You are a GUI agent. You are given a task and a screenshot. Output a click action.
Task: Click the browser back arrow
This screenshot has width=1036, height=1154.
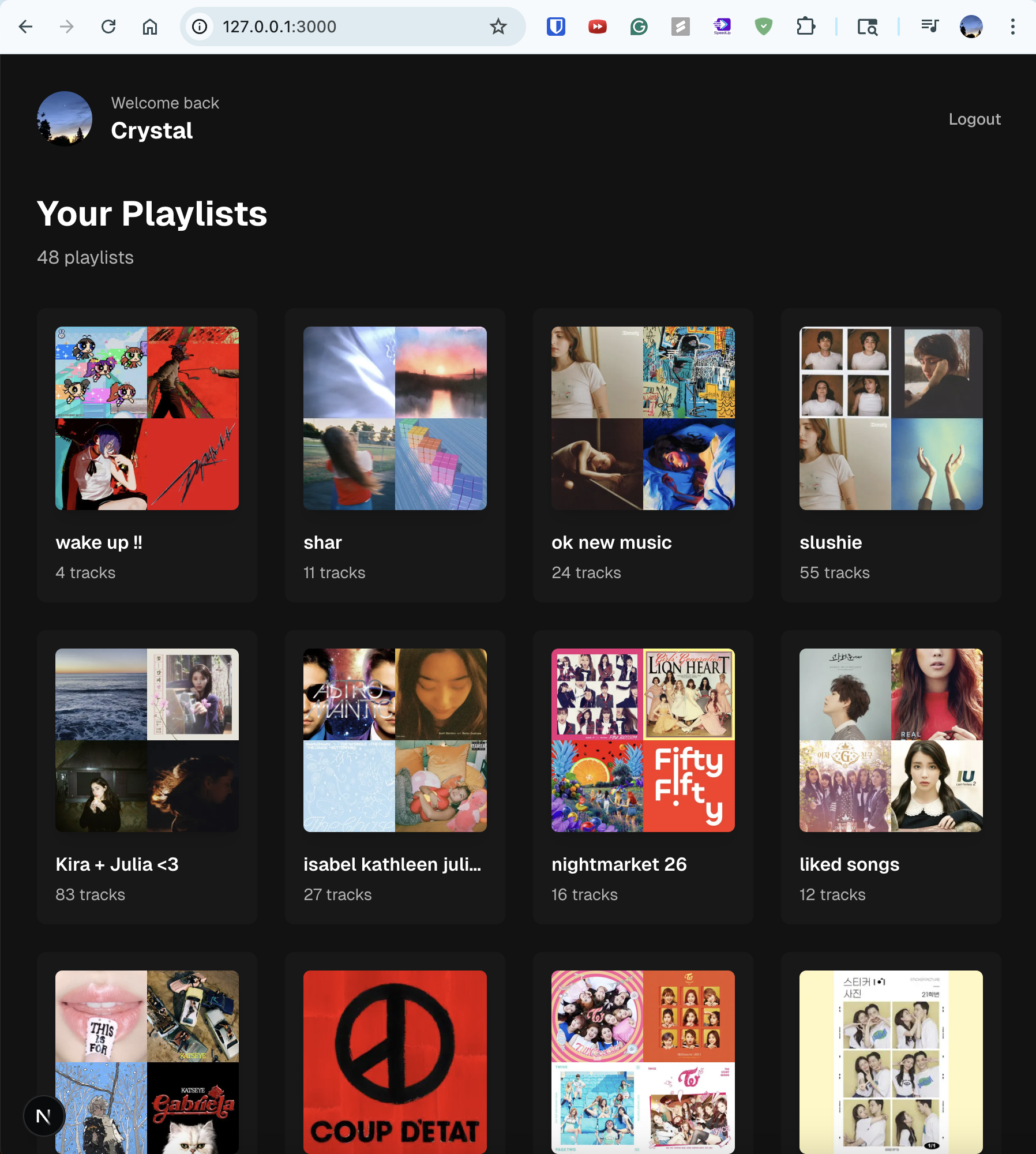[25, 27]
